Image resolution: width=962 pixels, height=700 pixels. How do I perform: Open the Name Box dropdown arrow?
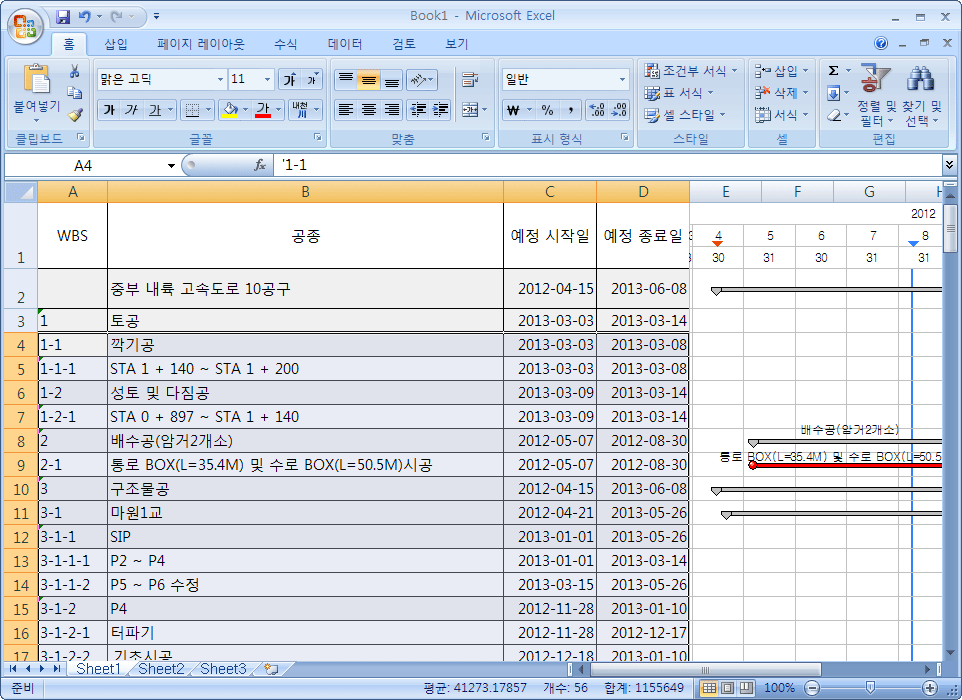pyautogui.click(x=171, y=165)
